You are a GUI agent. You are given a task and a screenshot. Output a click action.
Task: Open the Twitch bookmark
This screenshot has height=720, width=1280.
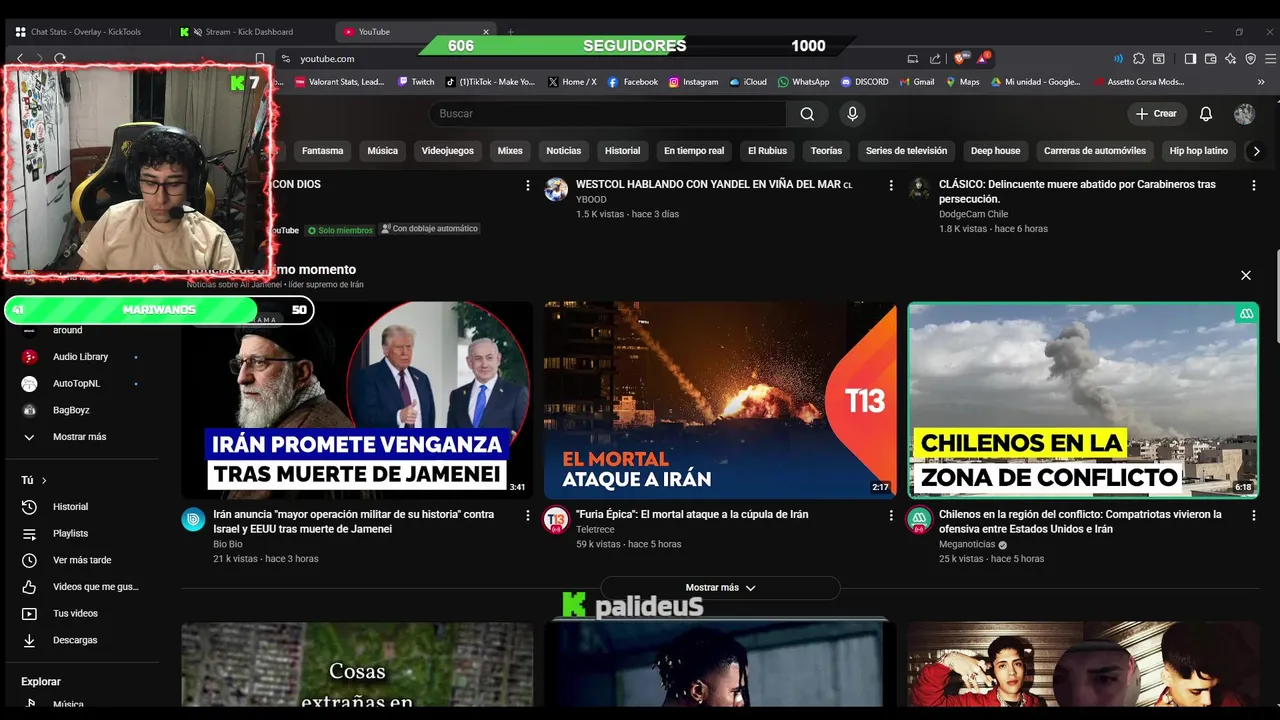click(x=416, y=82)
